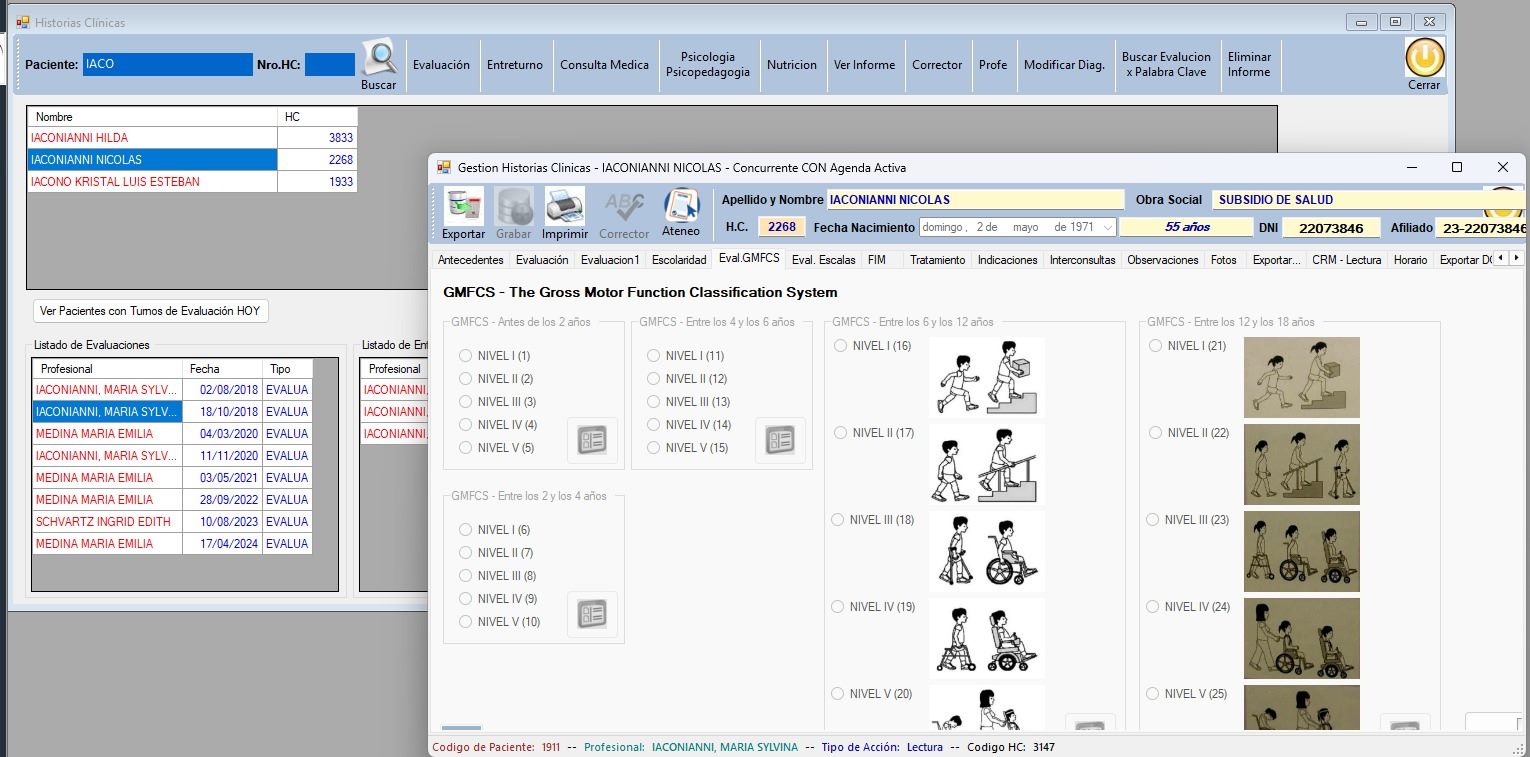Click the Entreturno toolbar button

[x=515, y=65]
